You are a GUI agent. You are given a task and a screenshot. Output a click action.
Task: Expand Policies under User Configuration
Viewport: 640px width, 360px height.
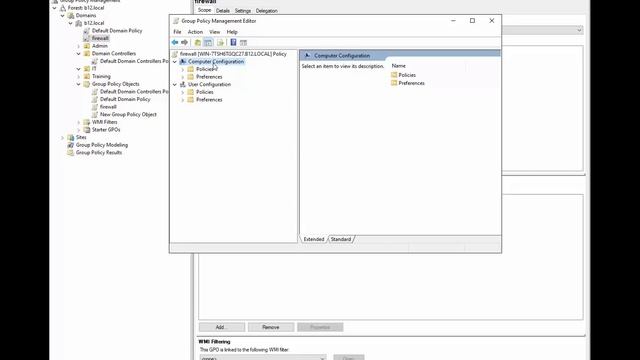tap(182, 92)
